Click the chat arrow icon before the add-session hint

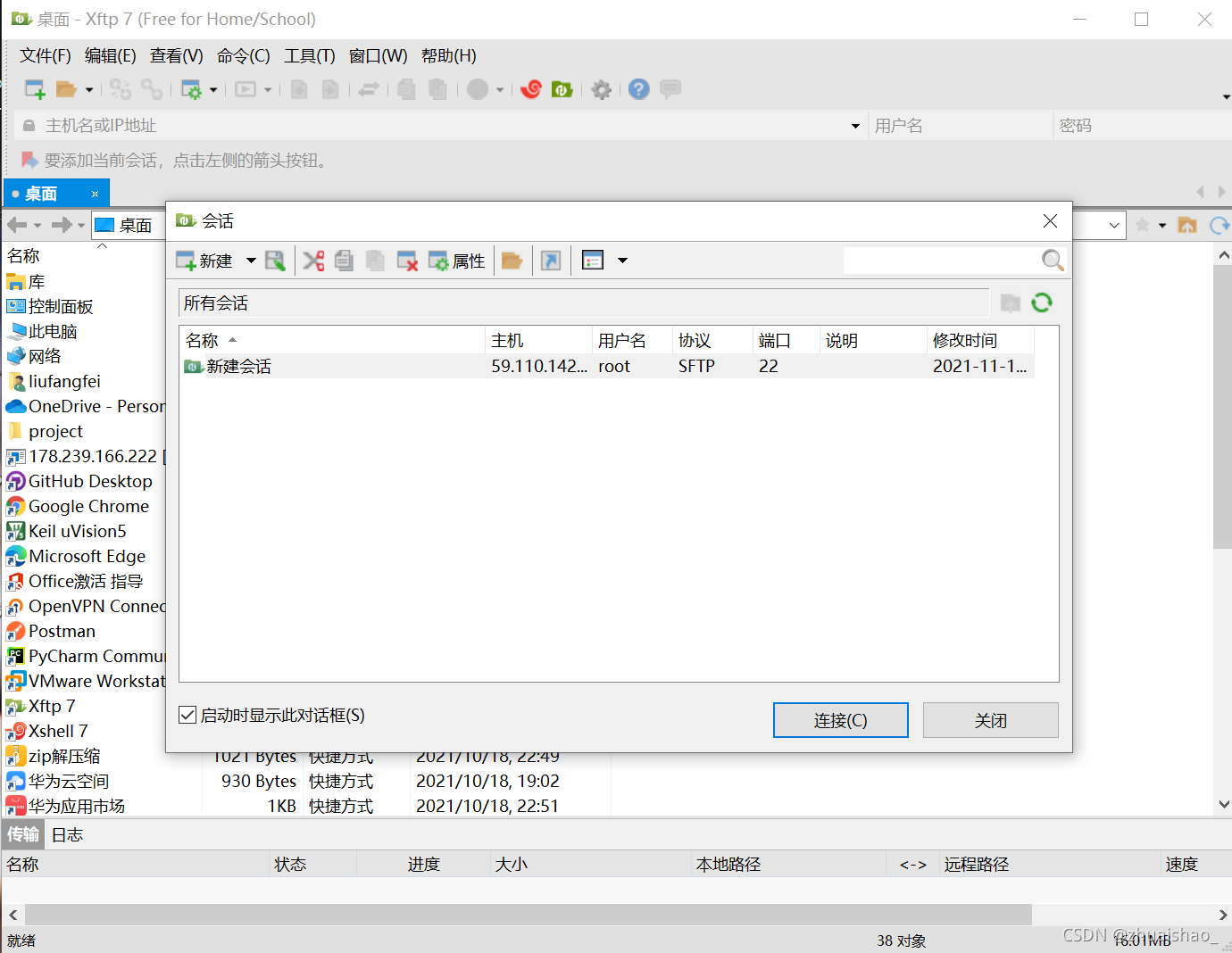pyautogui.click(x=29, y=161)
